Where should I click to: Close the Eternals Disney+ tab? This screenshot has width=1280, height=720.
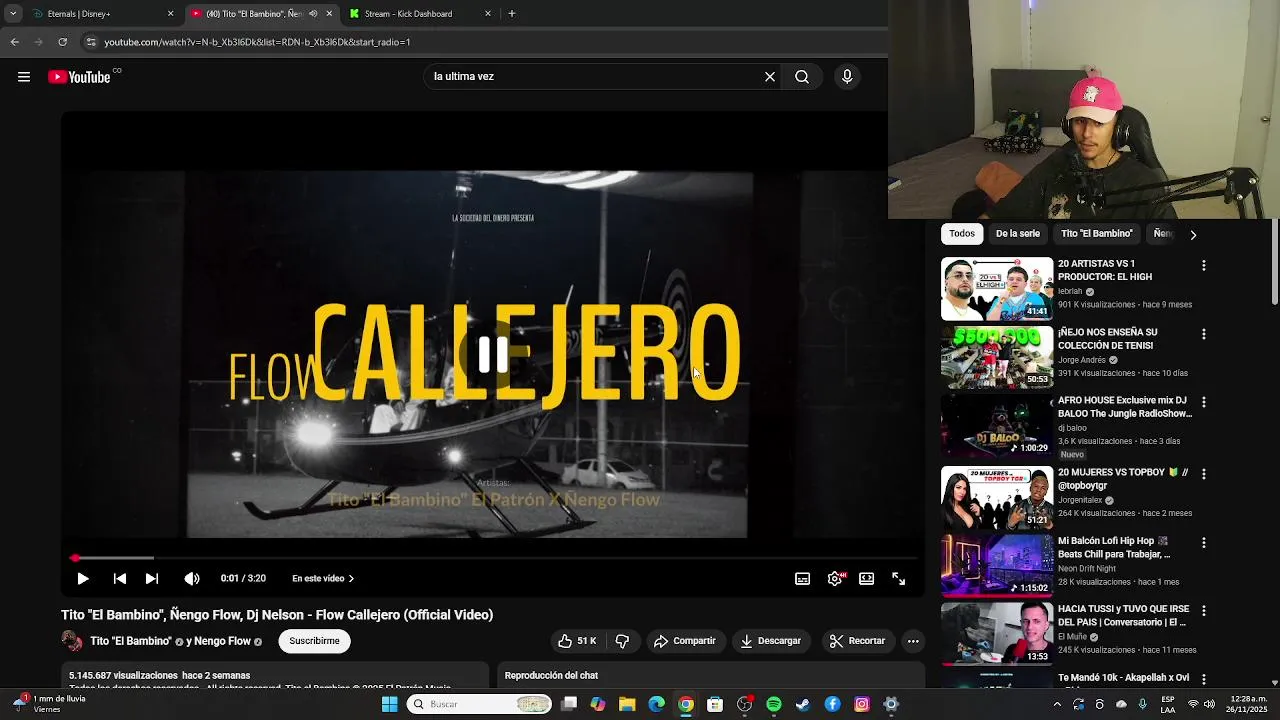(x=170, y=14)
